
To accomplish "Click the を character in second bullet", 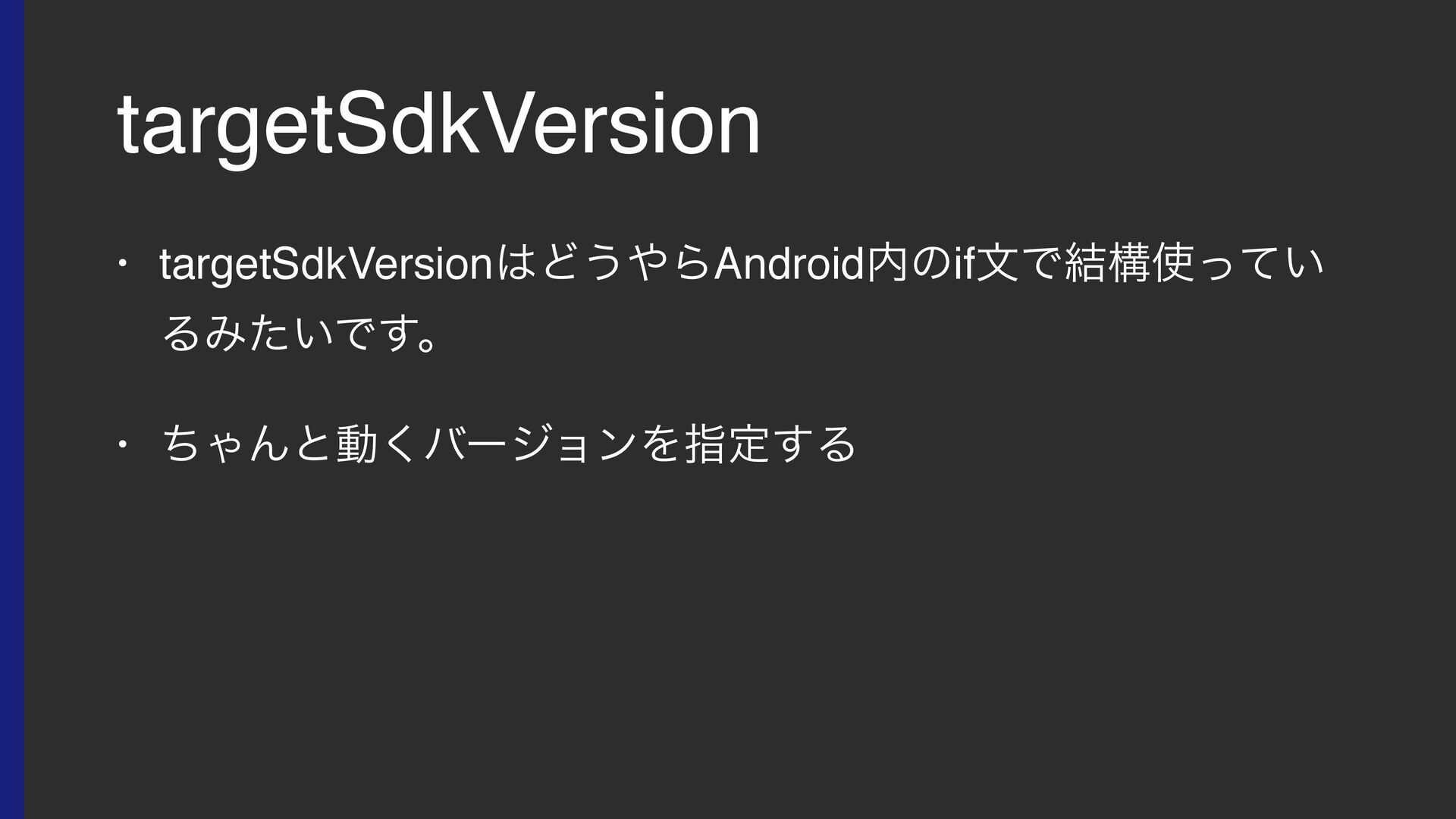I will coord(661,444).
